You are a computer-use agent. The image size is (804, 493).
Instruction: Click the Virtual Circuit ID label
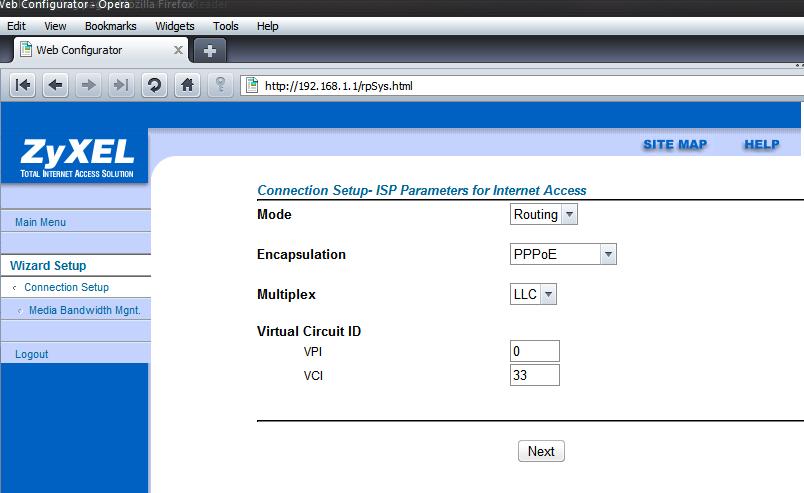click(309, 331)
